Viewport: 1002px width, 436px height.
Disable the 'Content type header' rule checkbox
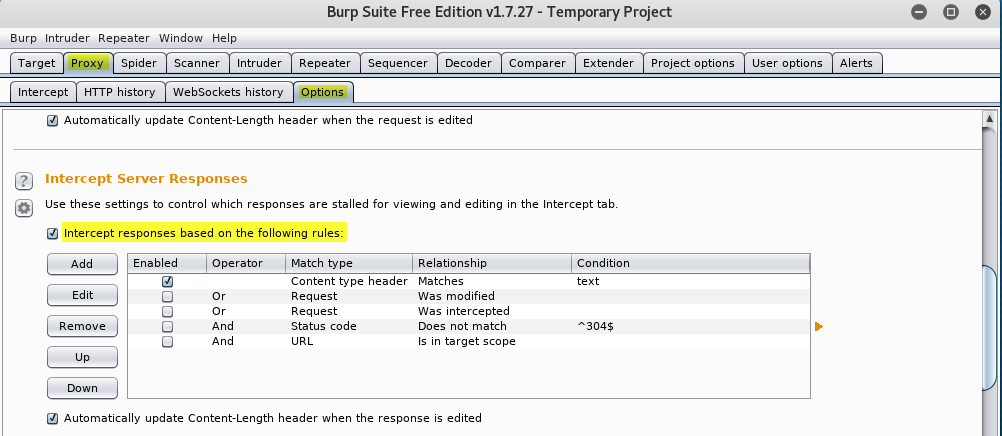(x=167, y=282)
